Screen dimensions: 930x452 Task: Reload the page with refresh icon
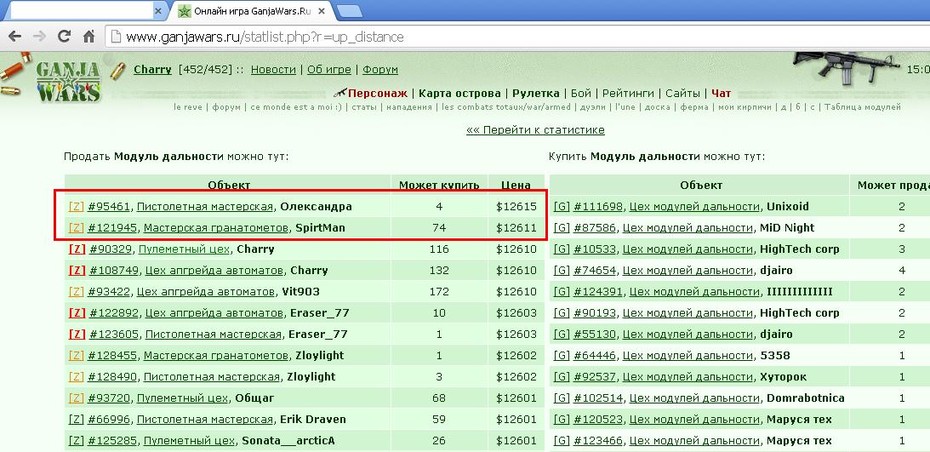tap(64, 36)
